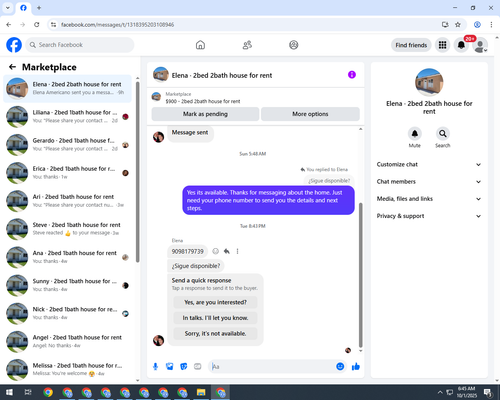Record a voice clip with microphone icon

pyautogui.click(x=155, y=367)
